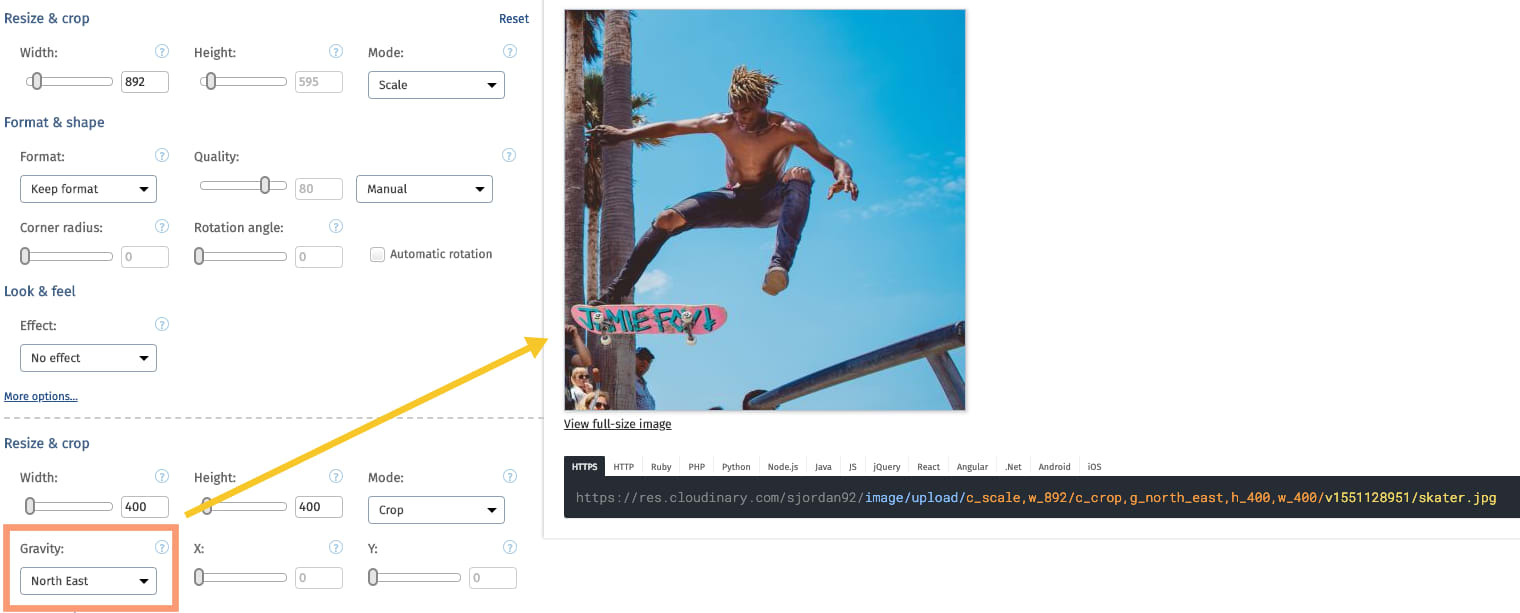
Task: Open help icon next to Gravity
Action: [x=162, y=548]
